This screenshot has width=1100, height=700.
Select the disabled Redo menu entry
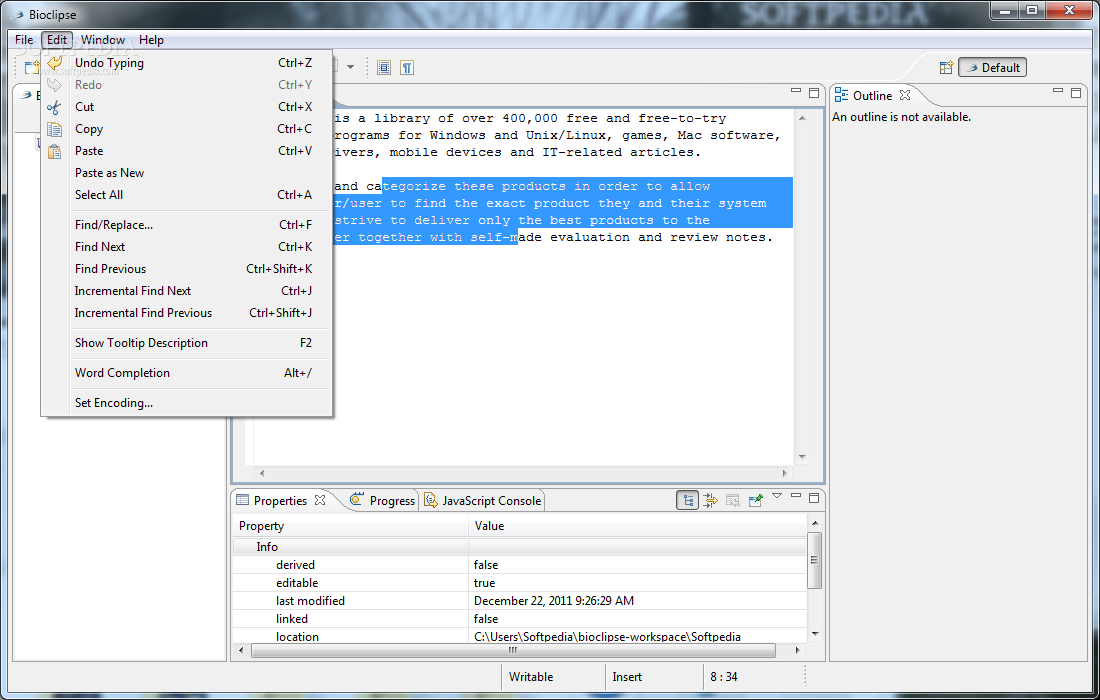pos(187,85)
